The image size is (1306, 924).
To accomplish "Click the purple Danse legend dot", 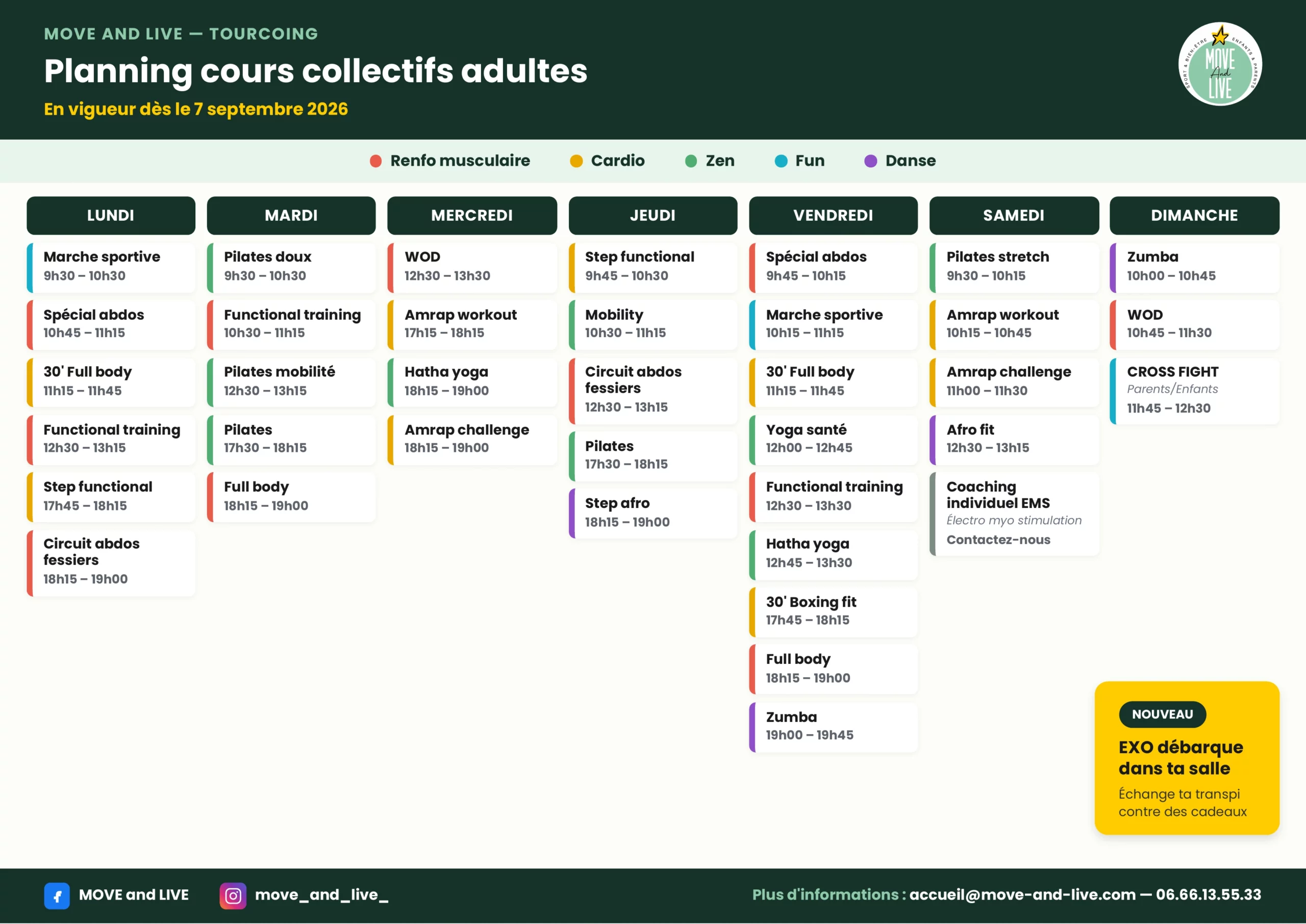I will (x=871, y=161).
